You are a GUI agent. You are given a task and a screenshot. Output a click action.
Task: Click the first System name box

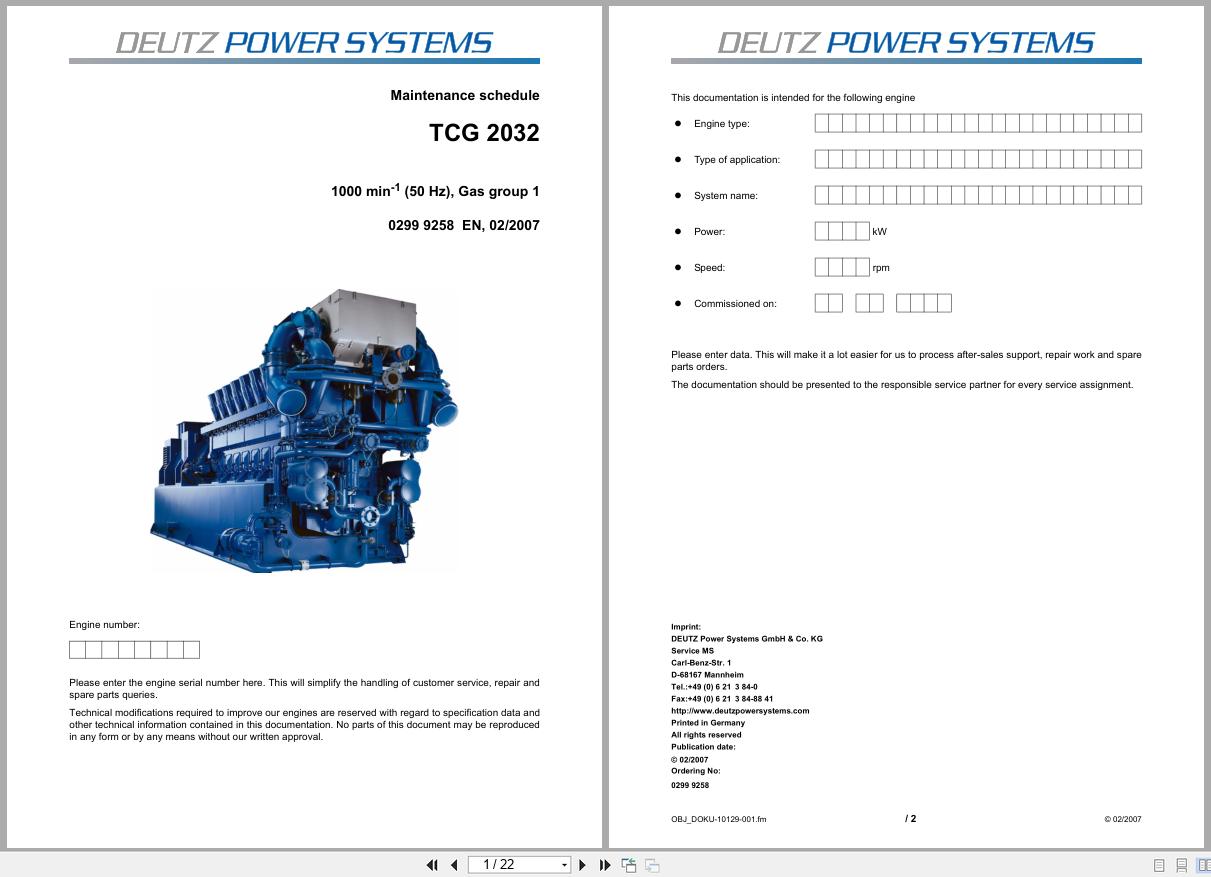822,195
